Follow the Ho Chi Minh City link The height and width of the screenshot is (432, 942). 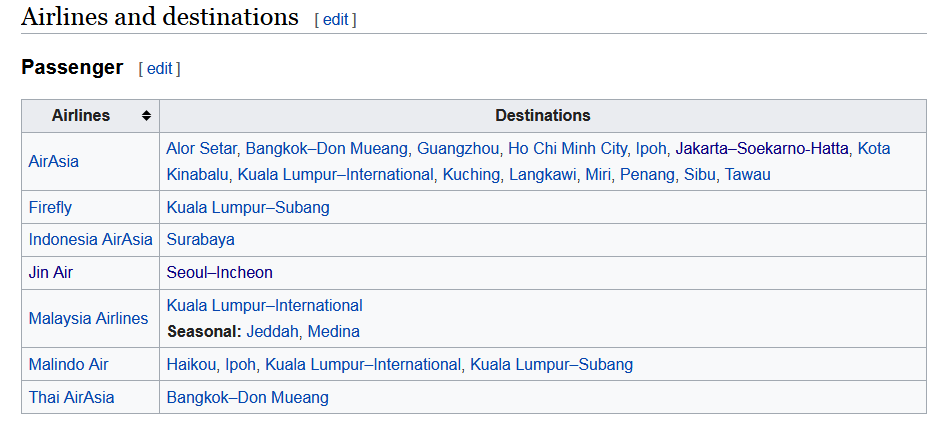coord(568,148)
